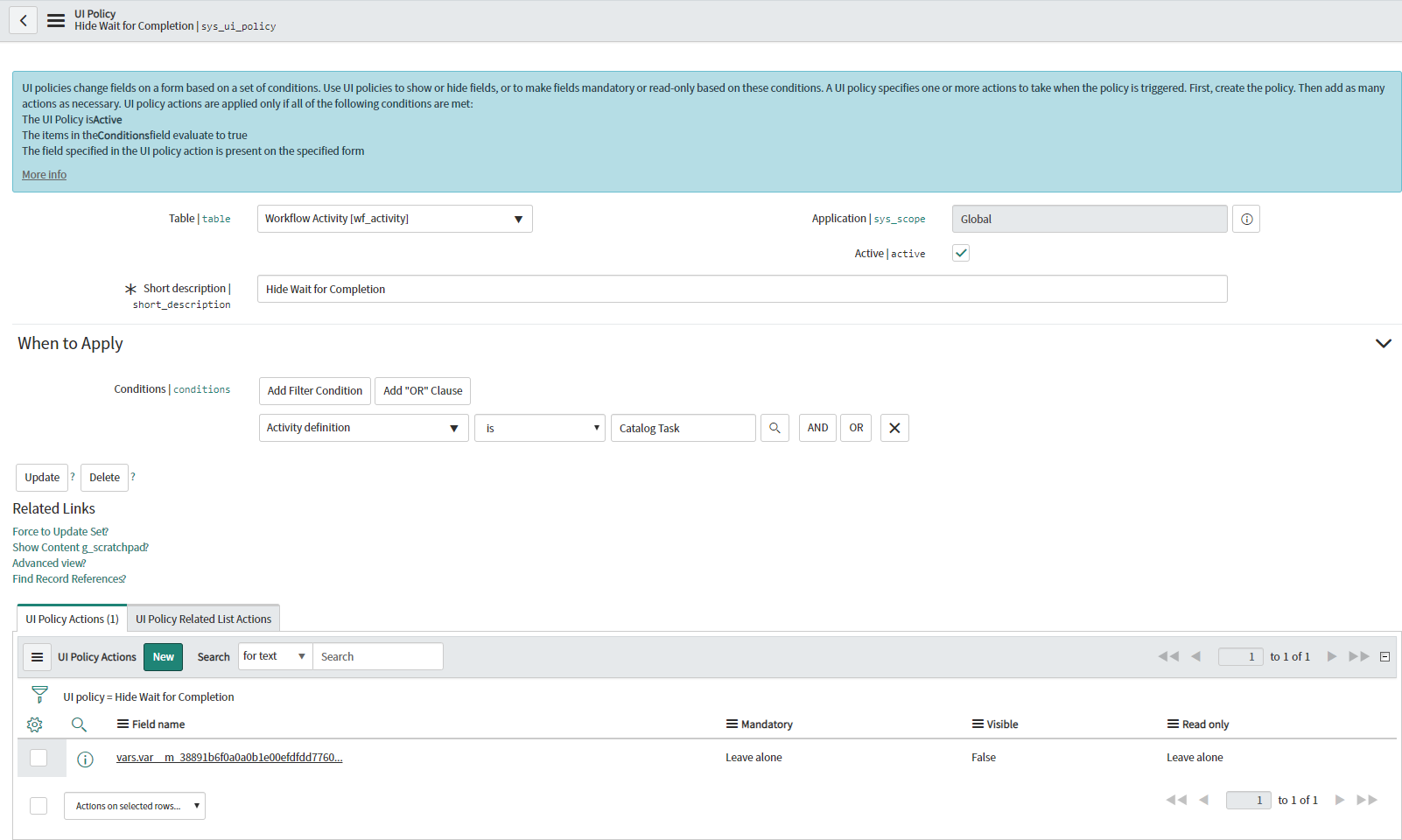Collapse the When to Apply section chevron
Image resolution: width=1402 pixels, height=840 pixels.
[1384, 343]
